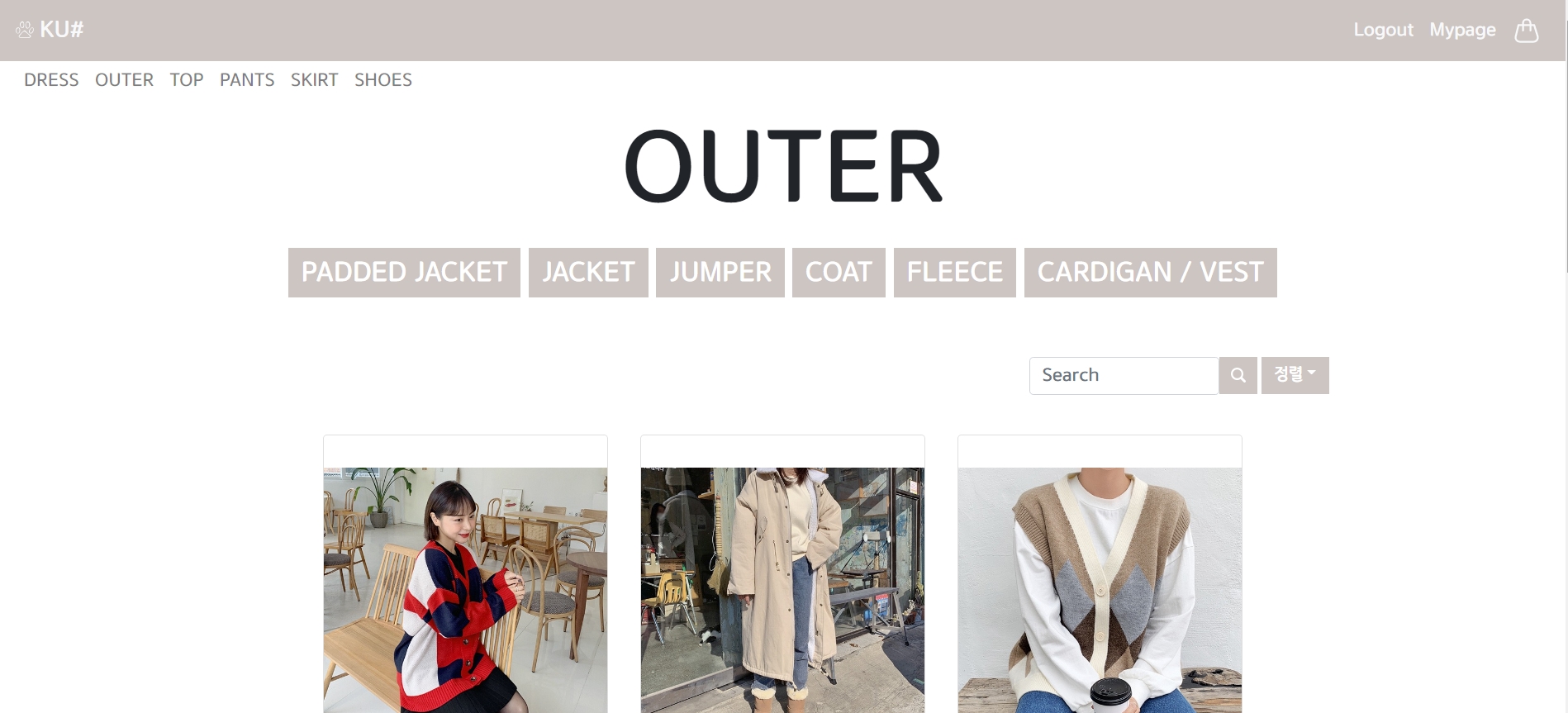Filter by PADDED JACKET
The image size is (1568, 713).
404,273
